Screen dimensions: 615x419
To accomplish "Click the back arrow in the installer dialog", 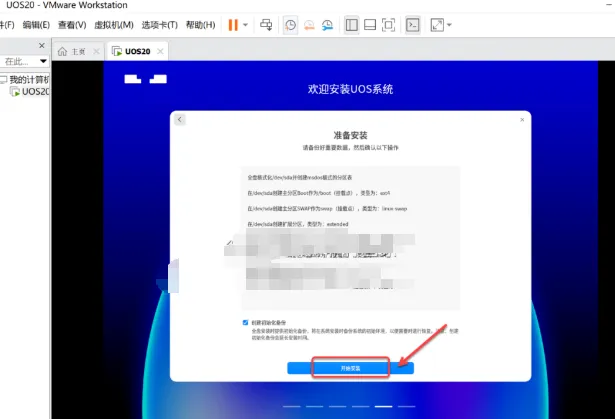I will [180, 119].
